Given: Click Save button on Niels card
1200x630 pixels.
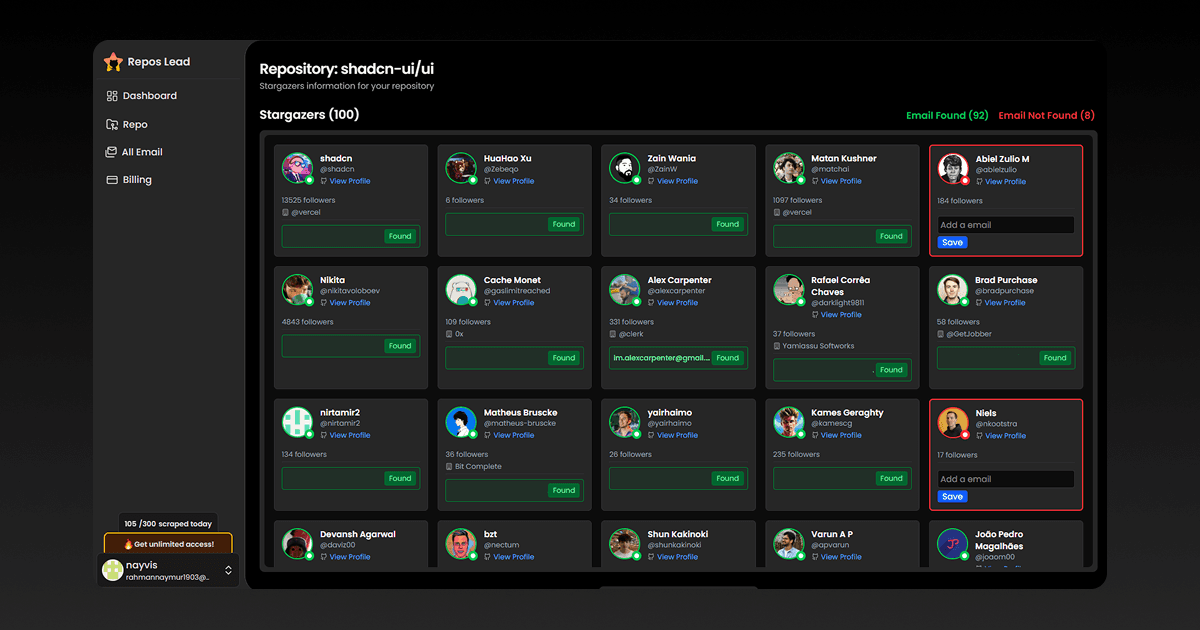Looking at the screenshot, I should (x=952, y=496).
